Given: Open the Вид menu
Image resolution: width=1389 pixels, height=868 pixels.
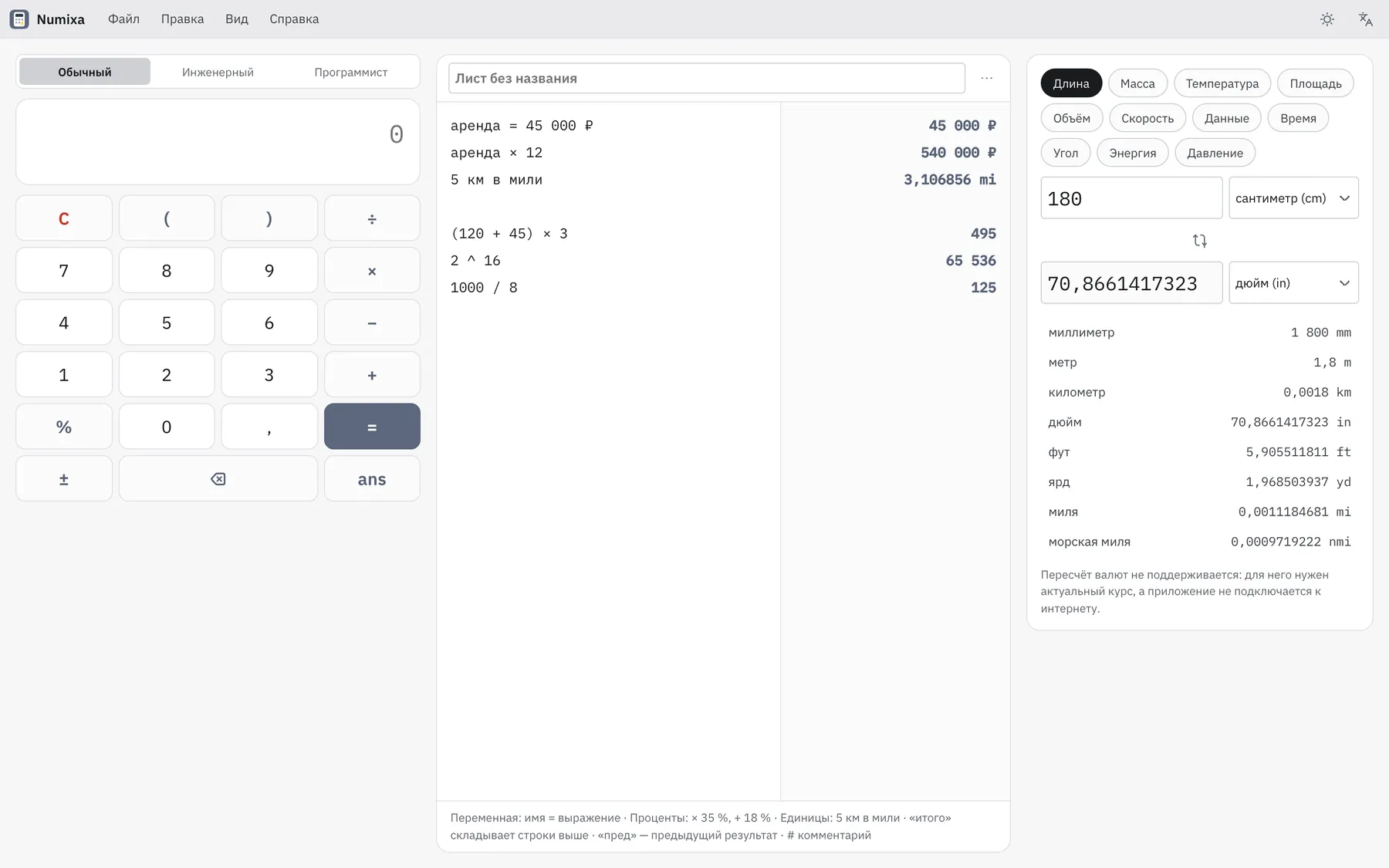Looking at the screenshot, I should coord(237,19).
